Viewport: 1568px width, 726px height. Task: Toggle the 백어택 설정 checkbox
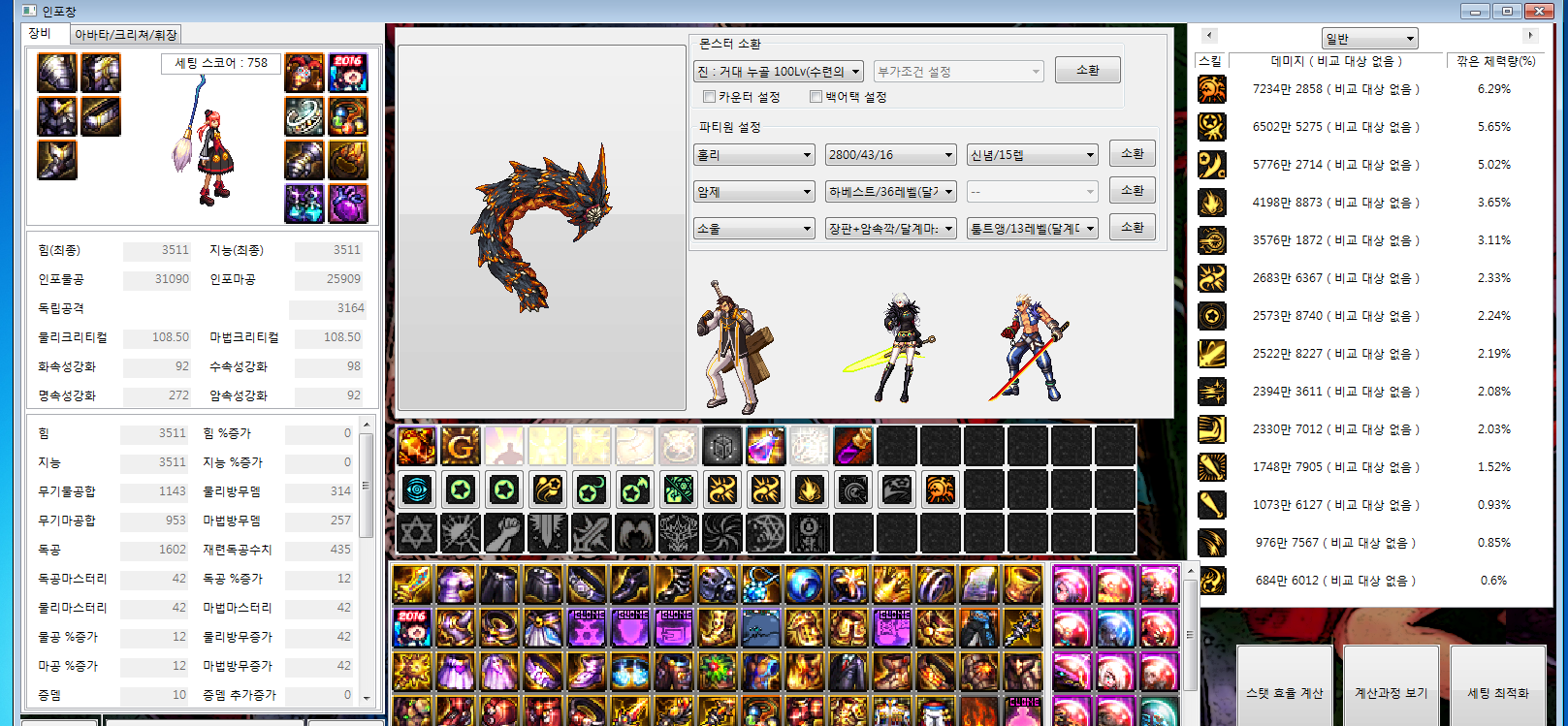(816, 97)
